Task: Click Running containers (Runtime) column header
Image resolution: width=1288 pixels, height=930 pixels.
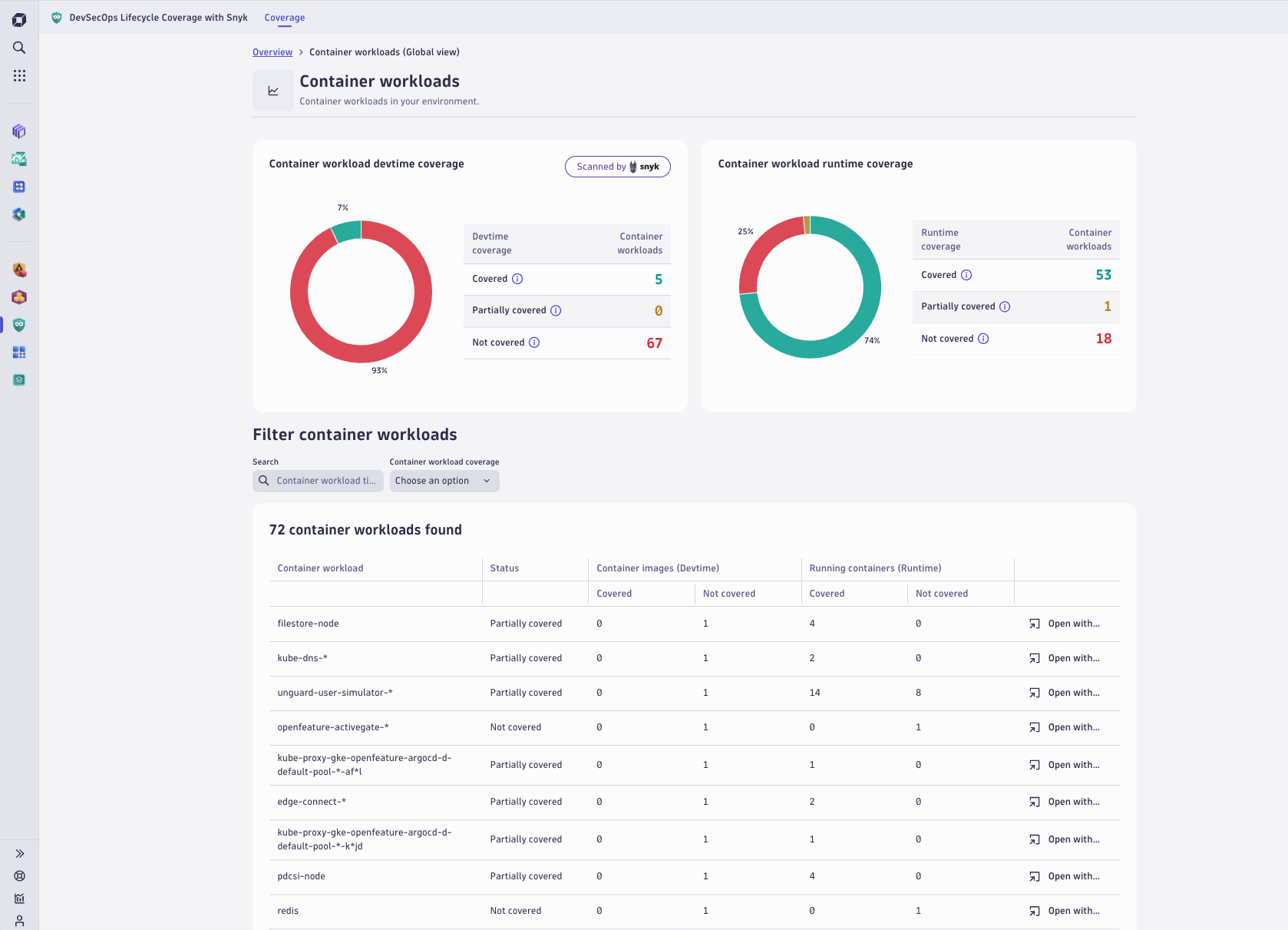Action: coord(875,568)
